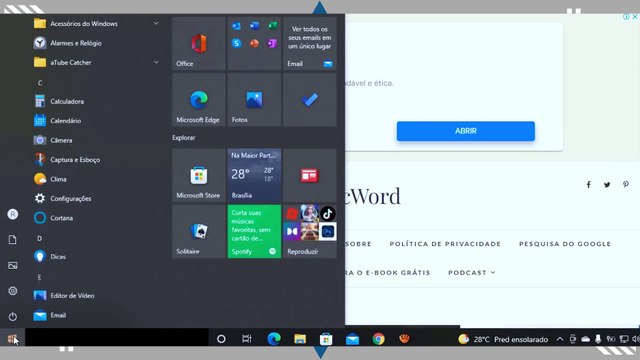
Task: Open the Email tile in Start menu
Action: 310,44
